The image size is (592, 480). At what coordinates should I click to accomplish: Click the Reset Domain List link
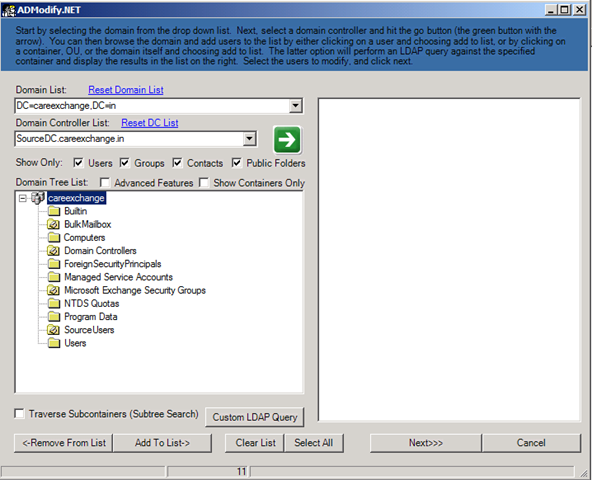click(x=126, y=90)
